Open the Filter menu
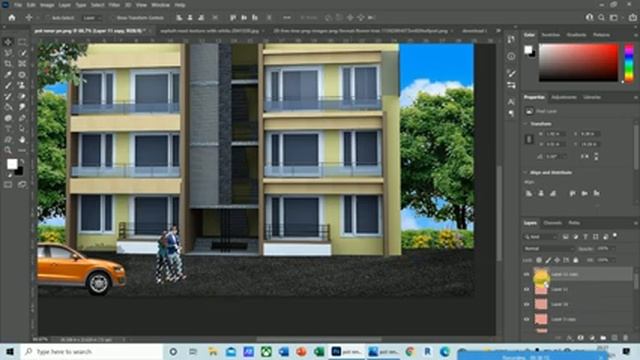Viewport: 640px width, 360px height. 114,5
